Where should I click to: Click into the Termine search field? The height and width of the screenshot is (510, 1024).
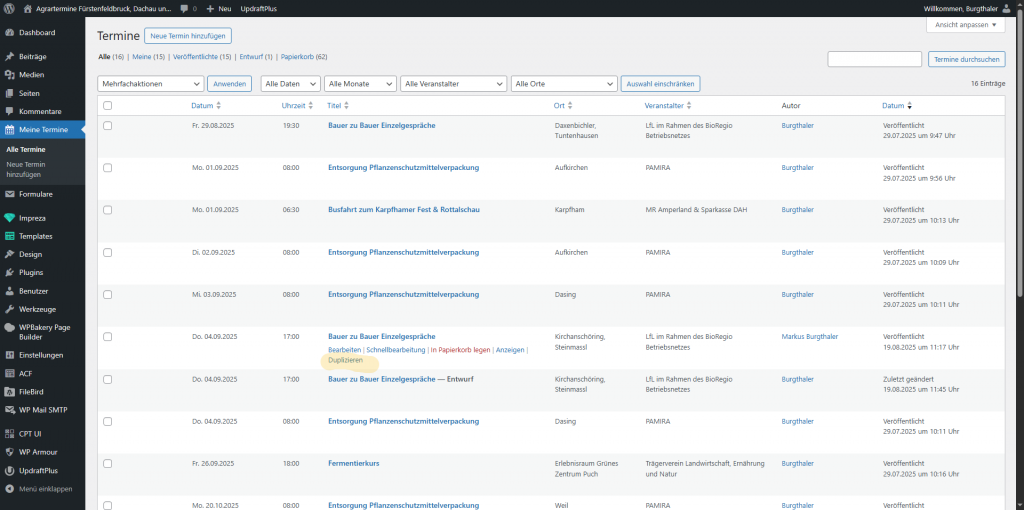(874, 59)
